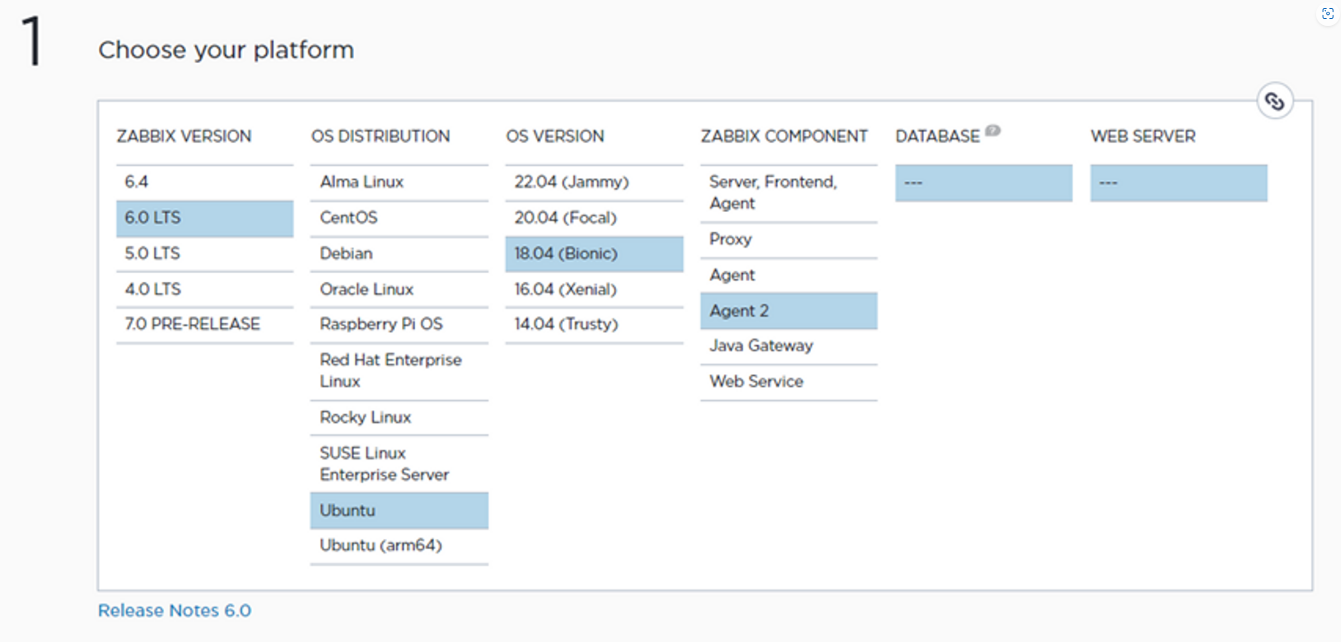This screenshot has width=1341, height=642.
Task: Choose Rocky Linux distribution
Action: (x=399, y=418)
